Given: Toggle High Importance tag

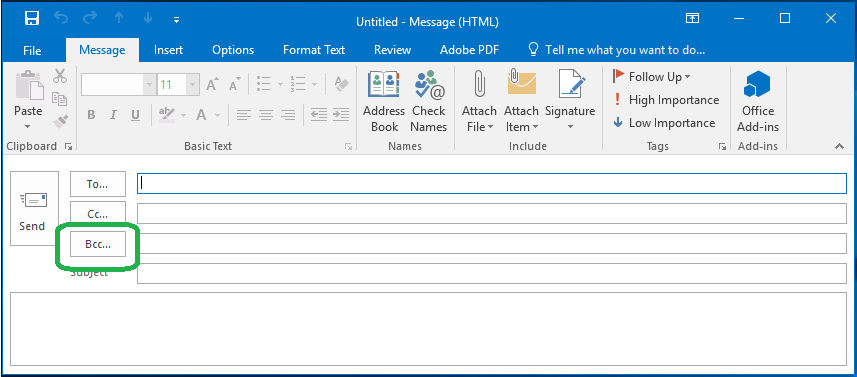Looking at the screenshot, I should point(666,100).
